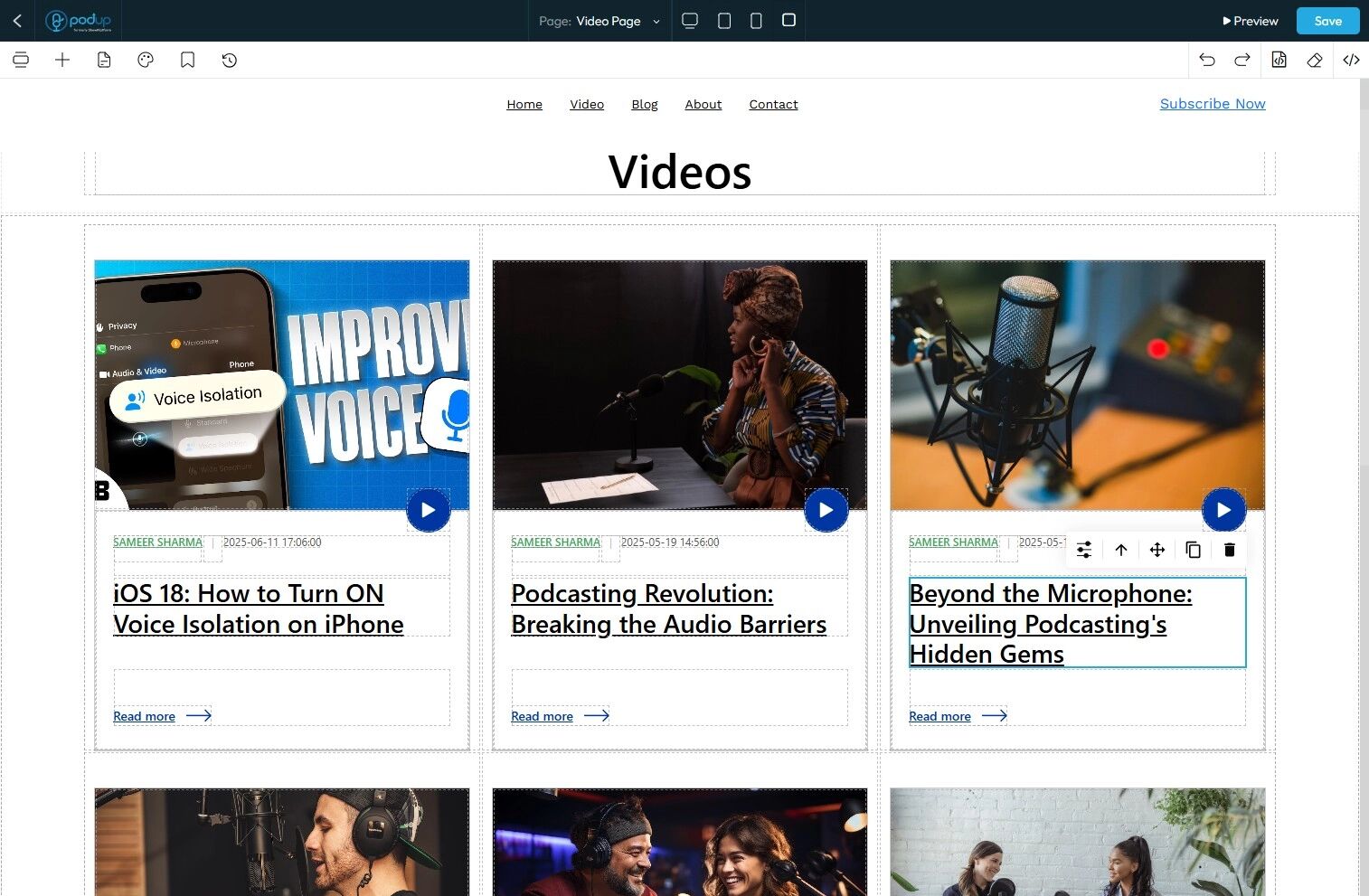This screenshot has width=1369, height=896.
Task: Duplicate the selected element
Action: point(1193,550)
